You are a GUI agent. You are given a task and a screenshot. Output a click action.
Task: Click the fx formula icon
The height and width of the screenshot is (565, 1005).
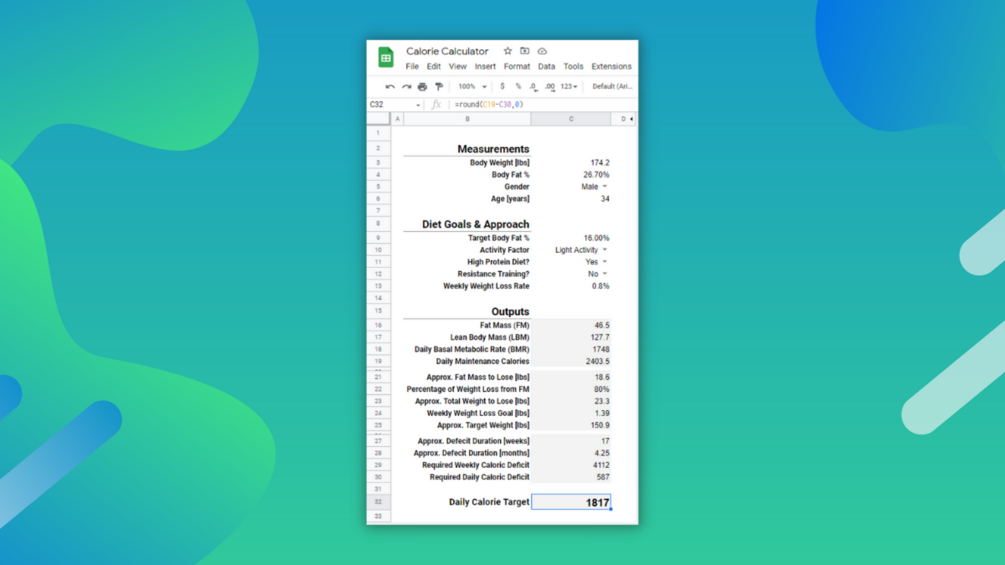[x=436, y=104]
